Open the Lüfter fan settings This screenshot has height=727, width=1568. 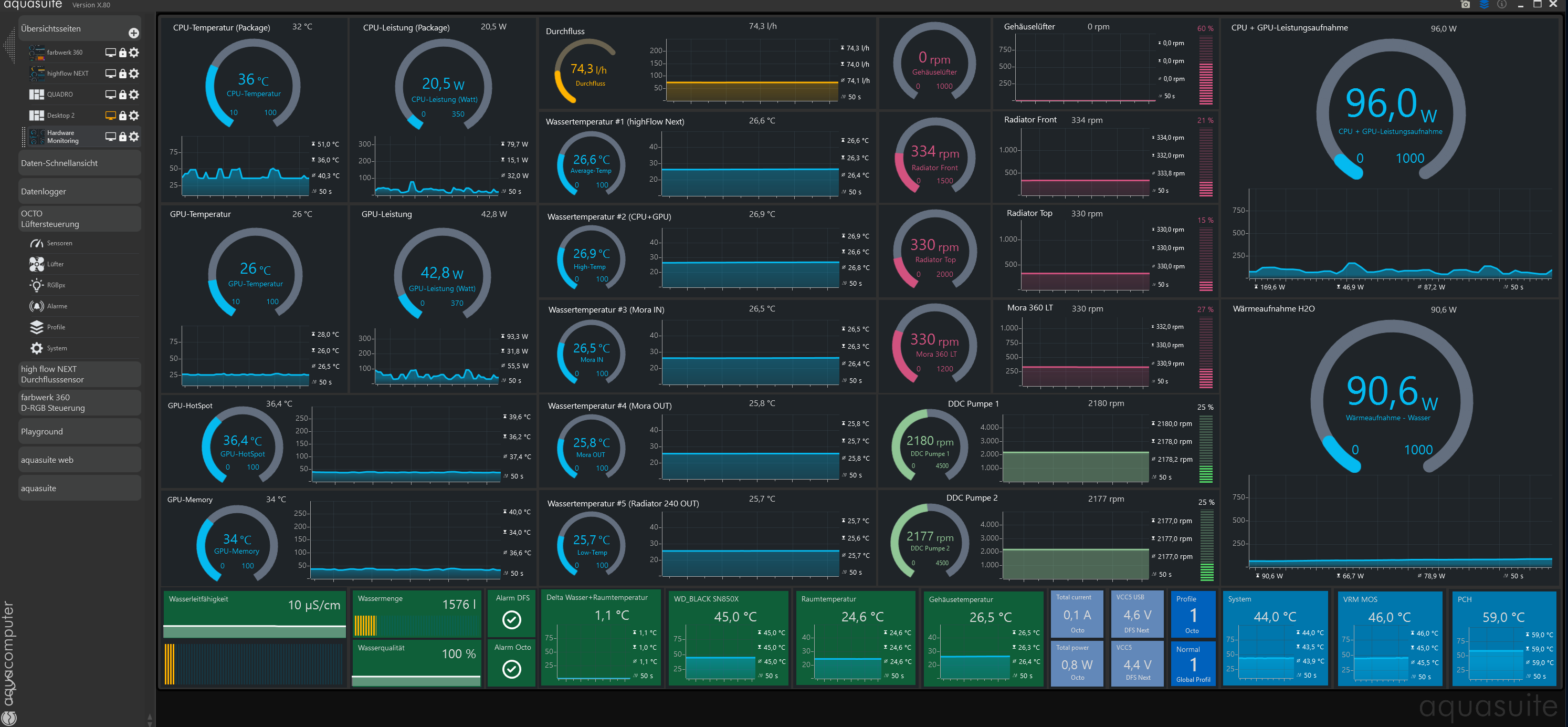[55, 264]
